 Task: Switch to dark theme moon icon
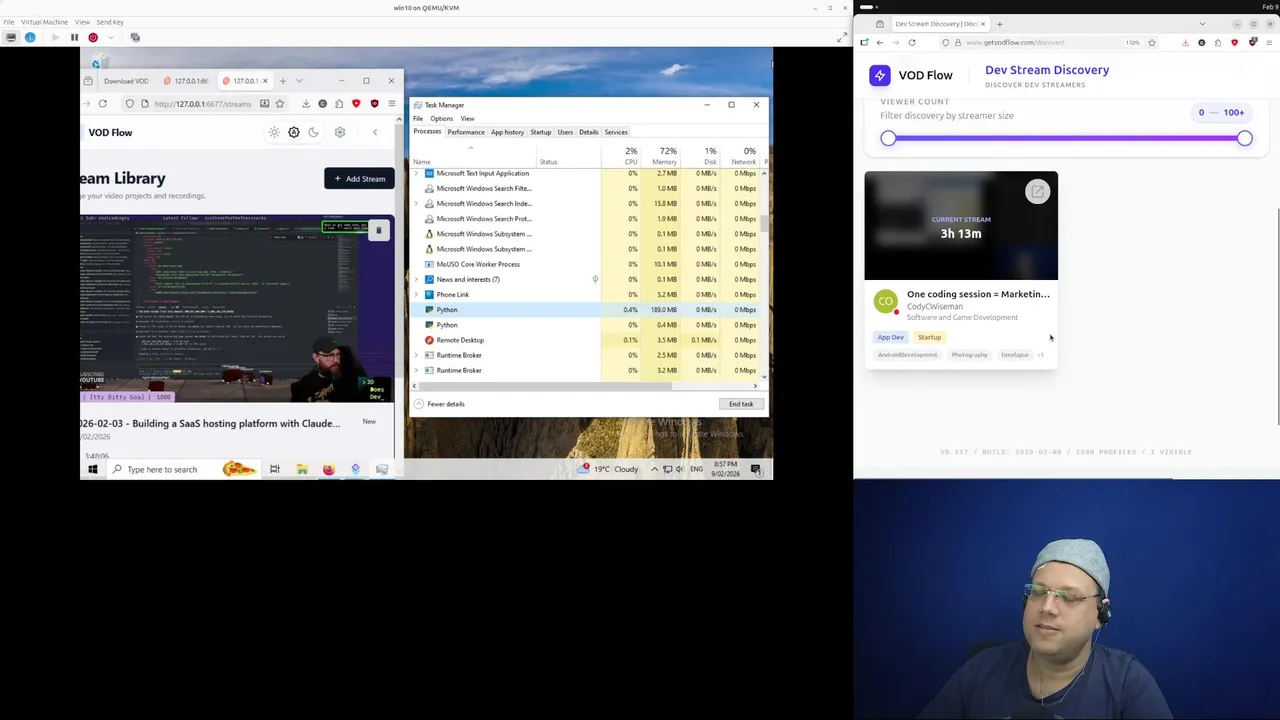(313, 132)
